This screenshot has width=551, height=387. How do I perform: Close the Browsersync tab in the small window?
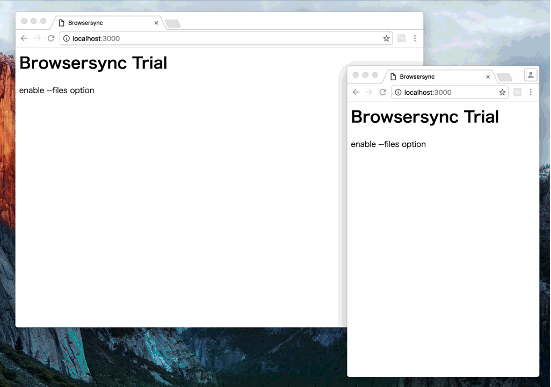click(488, 77)
